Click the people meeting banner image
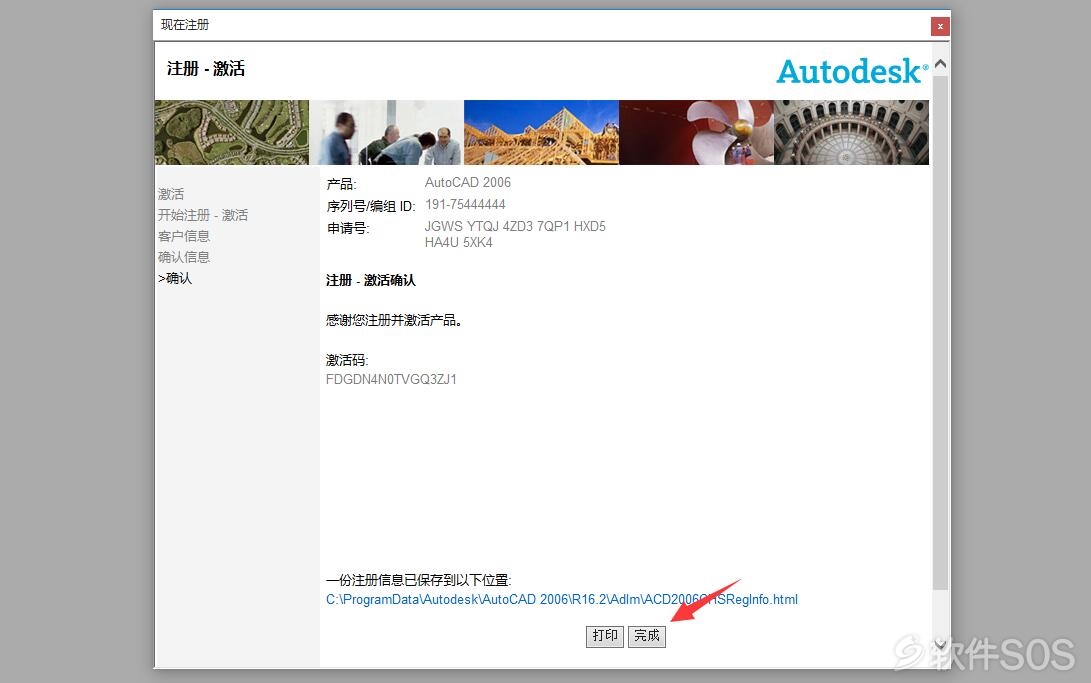 coord(386,132)
